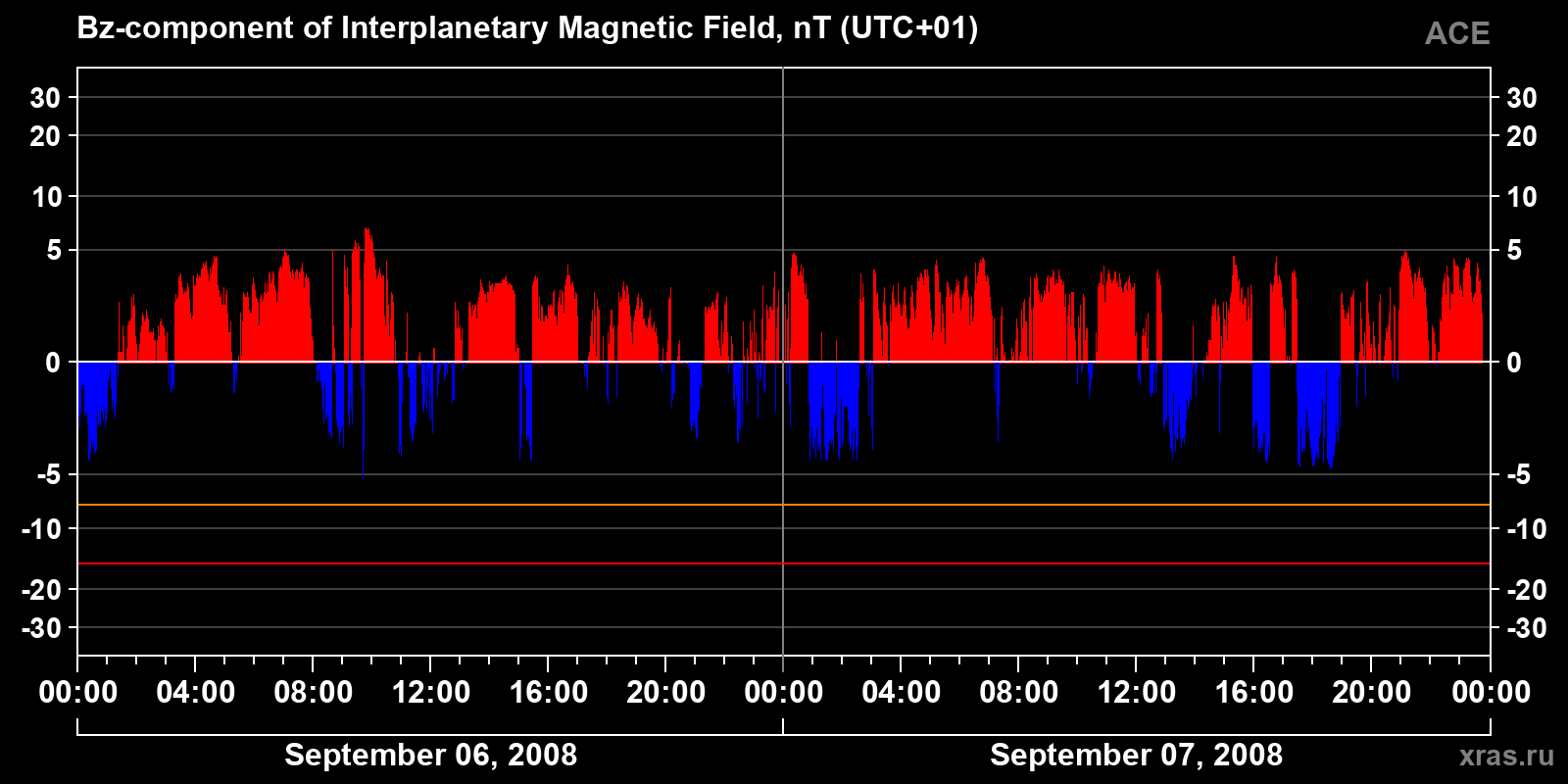Click the "08:00" time label of September 07
This screenshot has width=1568, height=784.
coord(1019,692)
